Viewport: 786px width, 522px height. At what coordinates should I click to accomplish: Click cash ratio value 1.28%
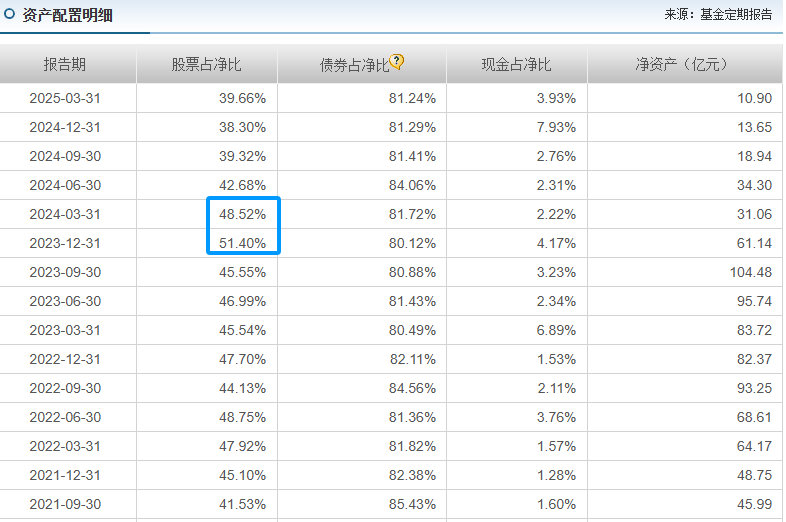click(556, 475)
